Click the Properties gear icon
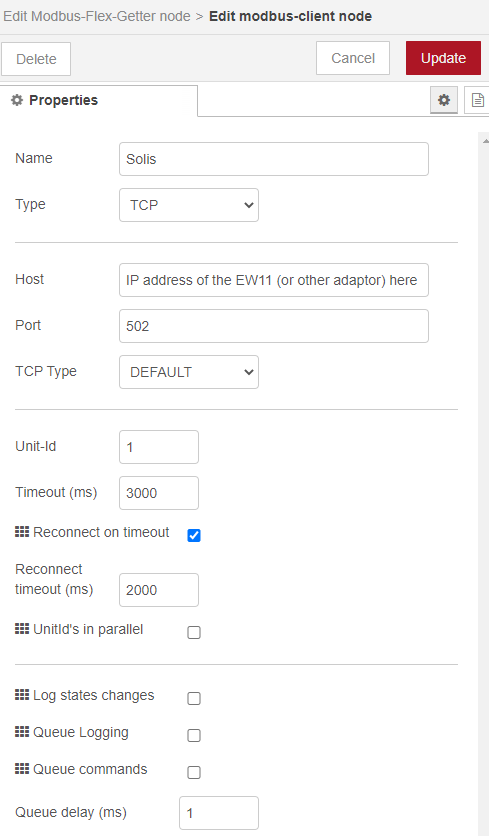 [17, 100]
